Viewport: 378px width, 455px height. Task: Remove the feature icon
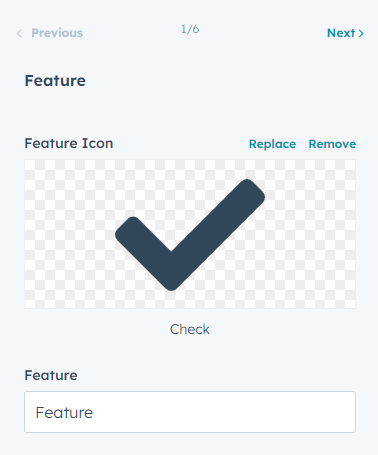[x=332, y=144]
